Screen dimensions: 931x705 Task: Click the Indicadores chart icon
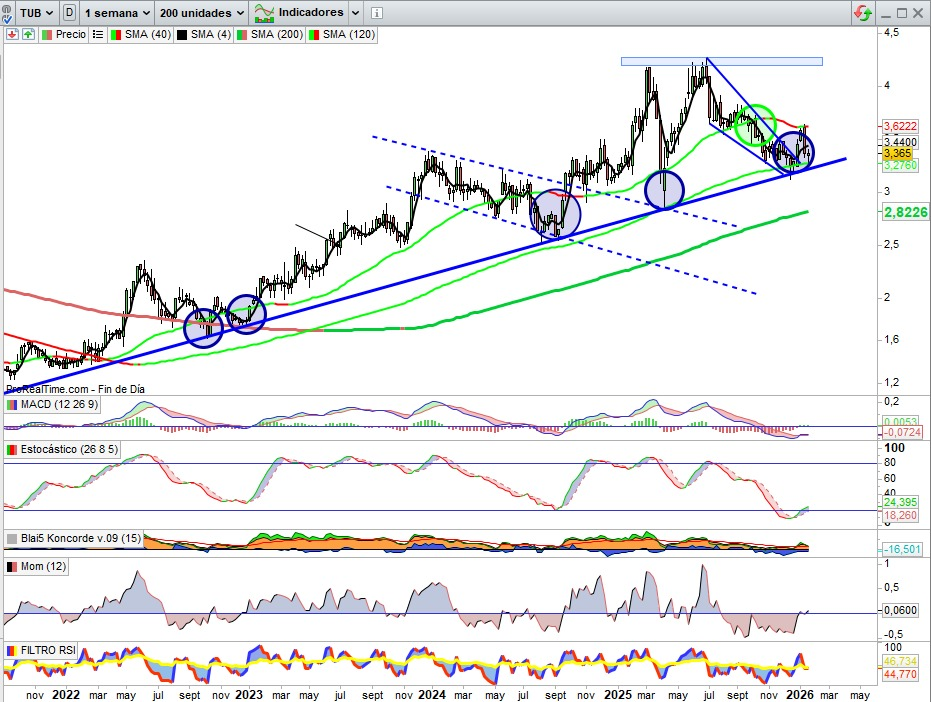(x=265, y=13)
